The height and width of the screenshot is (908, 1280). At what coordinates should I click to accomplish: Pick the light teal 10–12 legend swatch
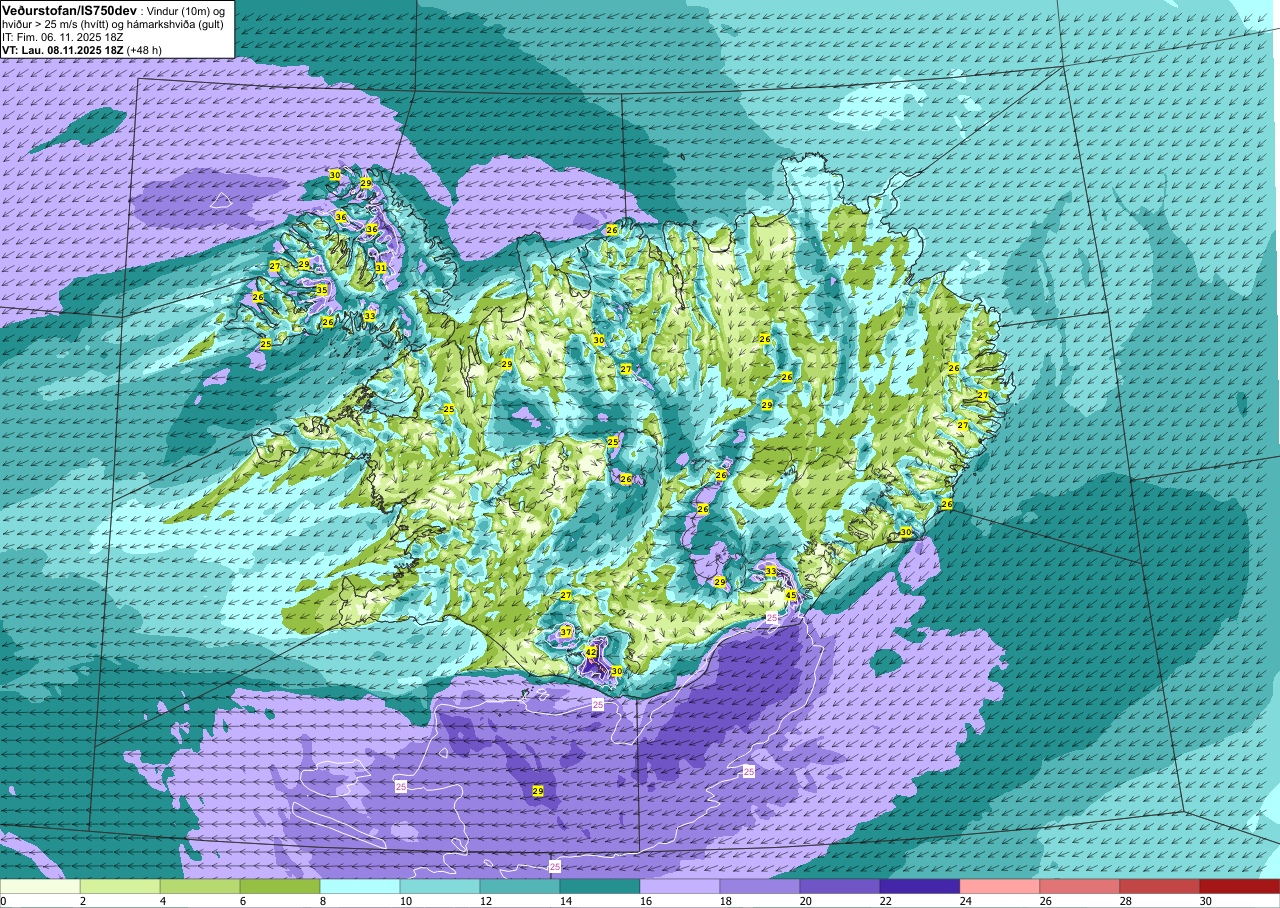(x=440, y=886)
